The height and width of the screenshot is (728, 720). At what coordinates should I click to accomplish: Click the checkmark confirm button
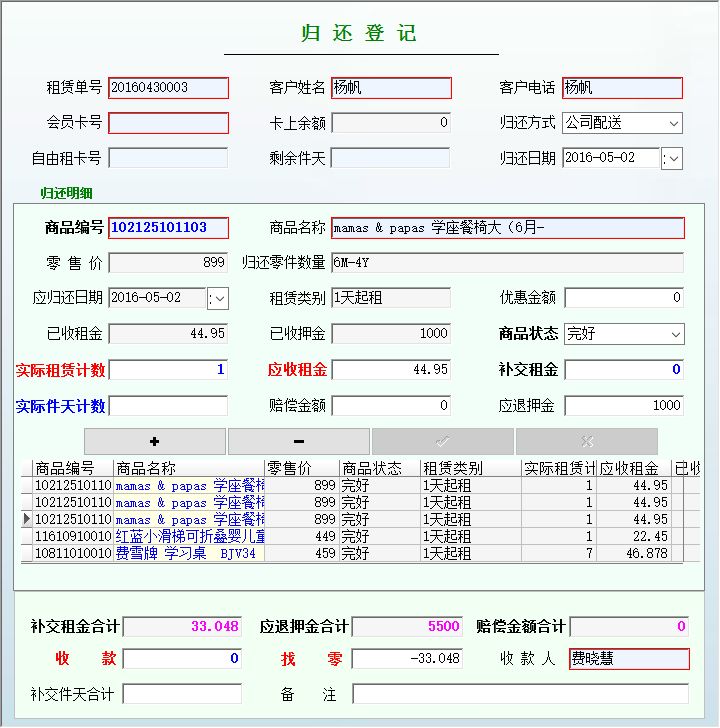click(443, 441)
